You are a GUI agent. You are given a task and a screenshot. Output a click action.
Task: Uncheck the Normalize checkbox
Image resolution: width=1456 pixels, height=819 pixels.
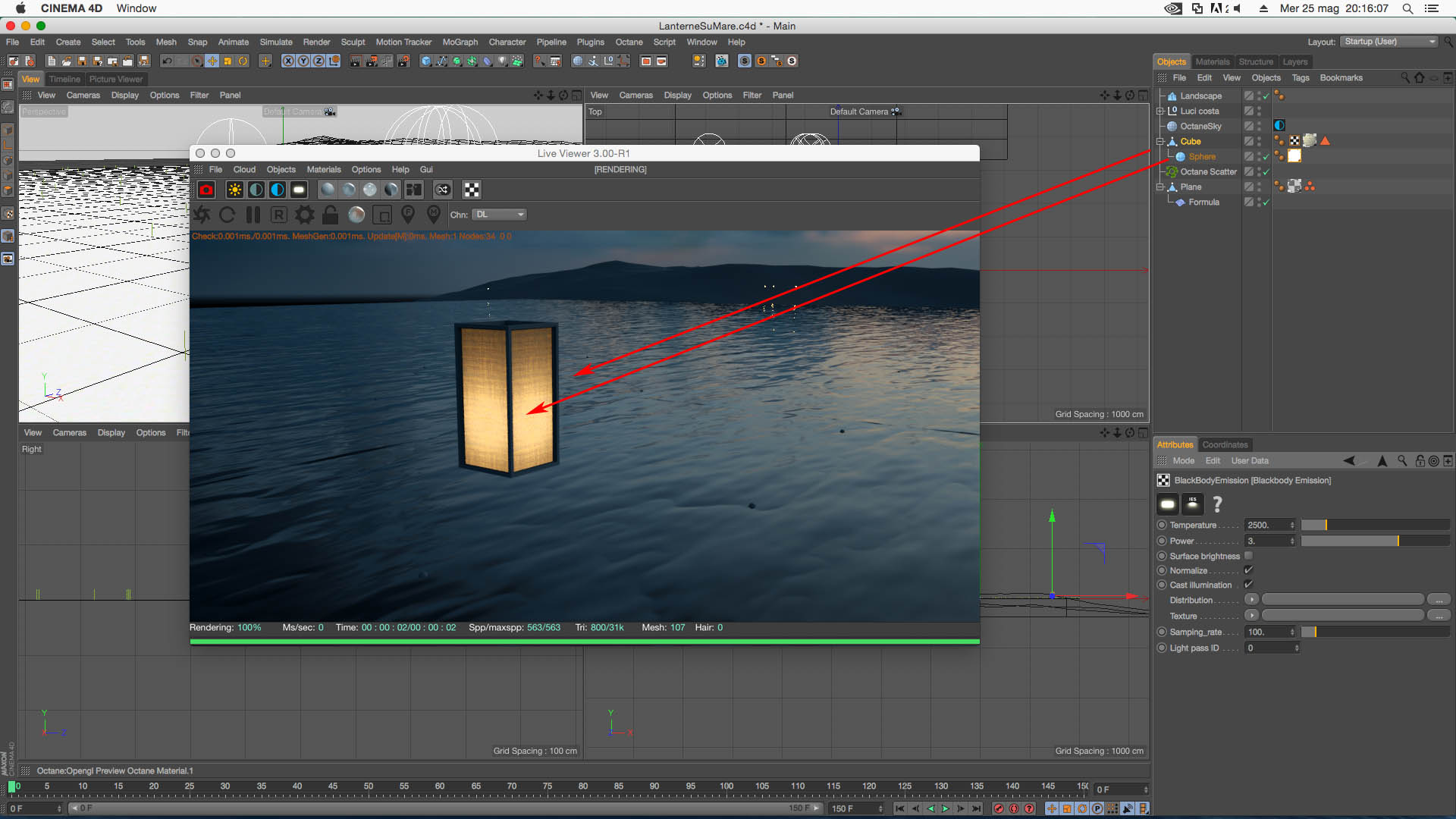coord(1248,570)
